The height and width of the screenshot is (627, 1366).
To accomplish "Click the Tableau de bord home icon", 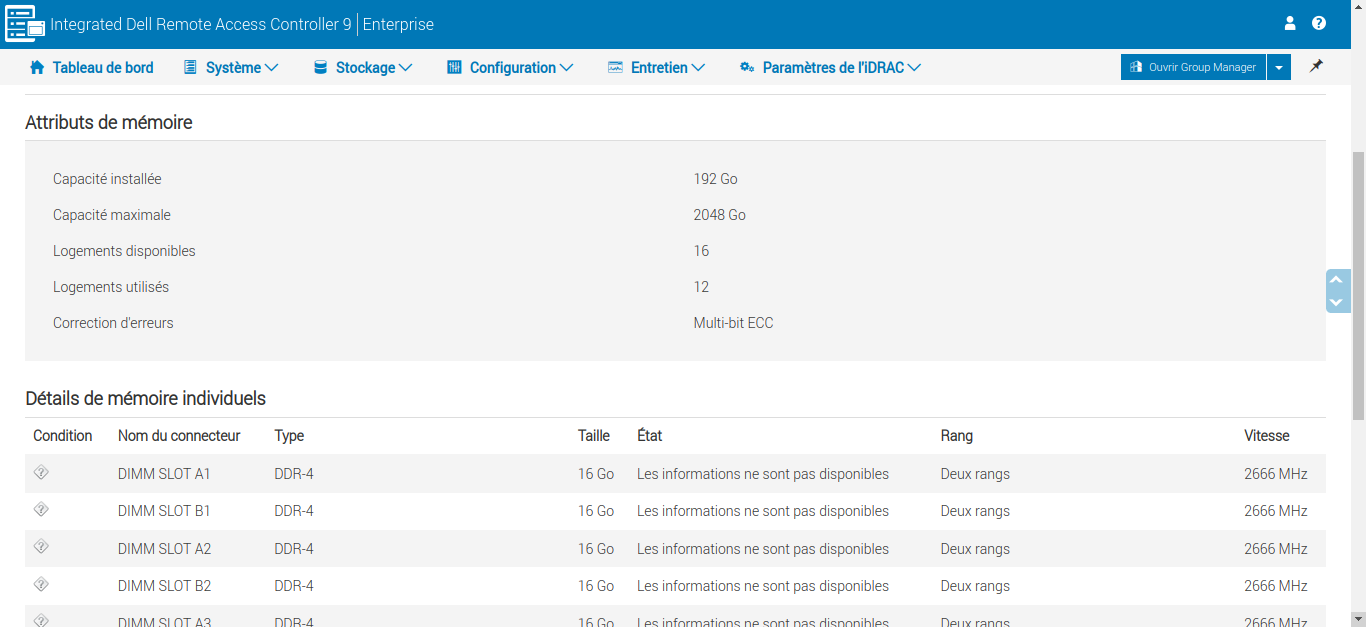I will [x=37, y=68].
